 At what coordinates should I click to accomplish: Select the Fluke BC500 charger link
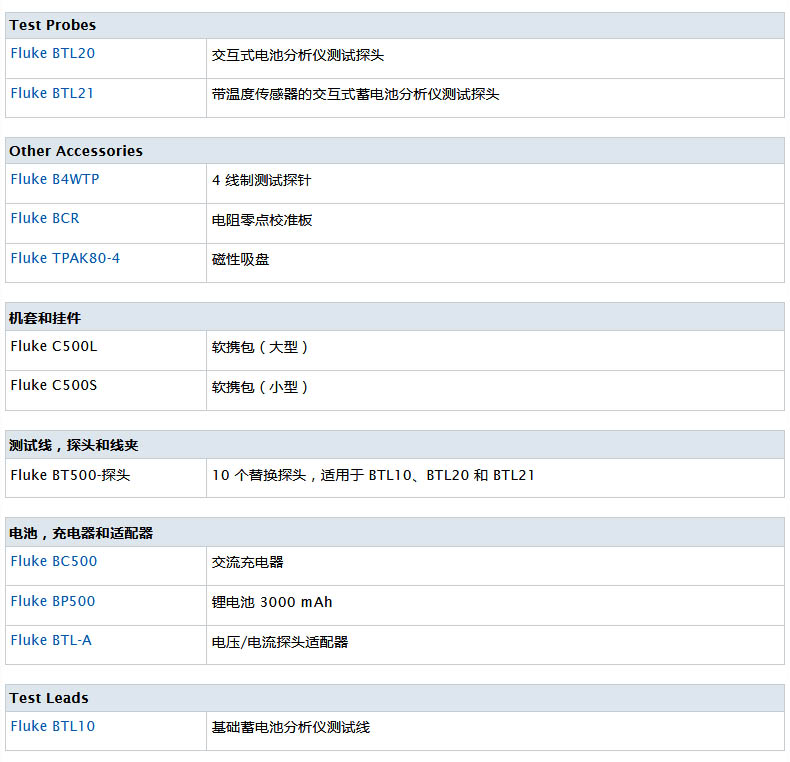54,561
